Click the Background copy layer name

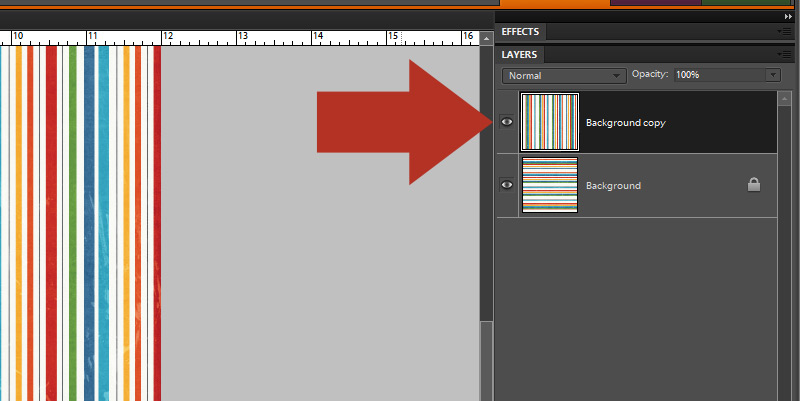coord(626,122)
